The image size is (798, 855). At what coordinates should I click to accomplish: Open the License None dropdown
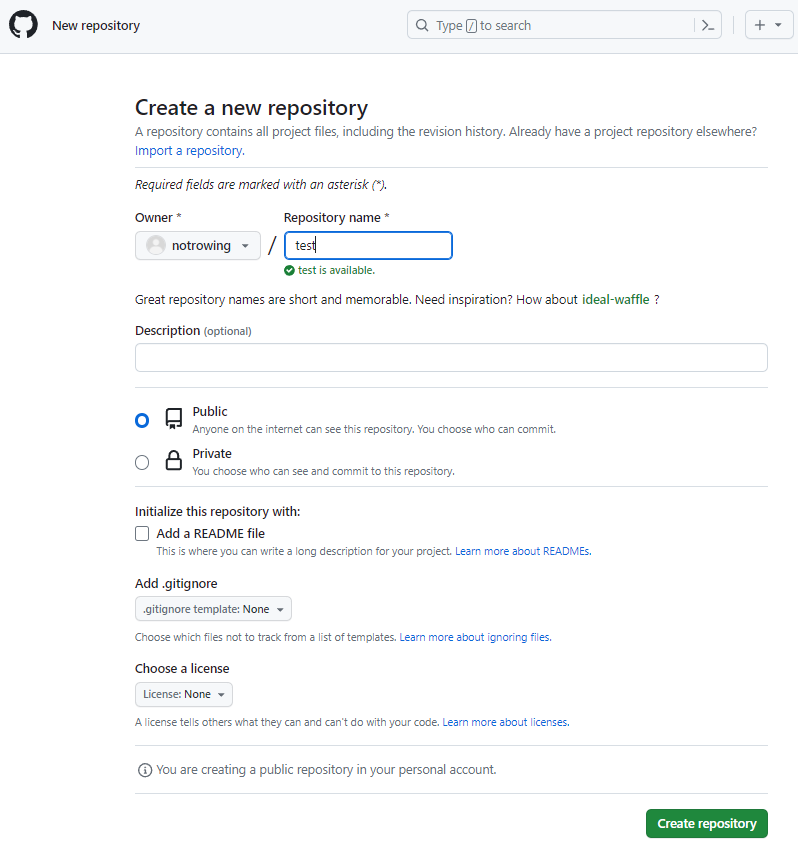click(184, 694)
